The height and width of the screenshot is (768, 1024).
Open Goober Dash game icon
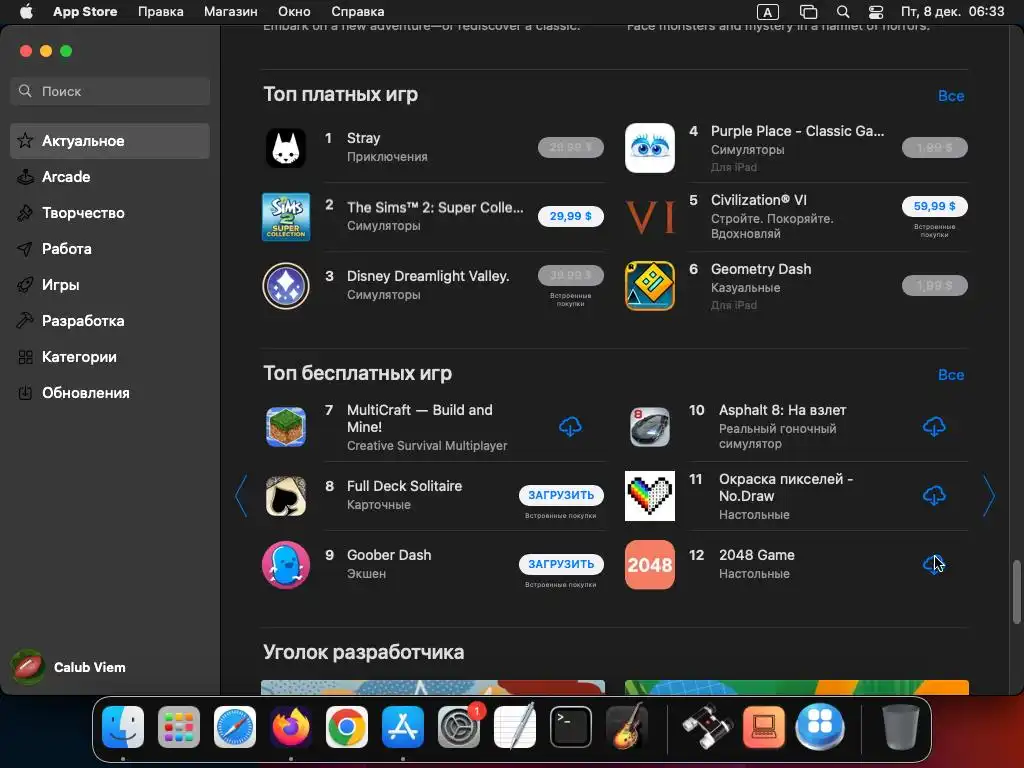(x=286, y=565)
